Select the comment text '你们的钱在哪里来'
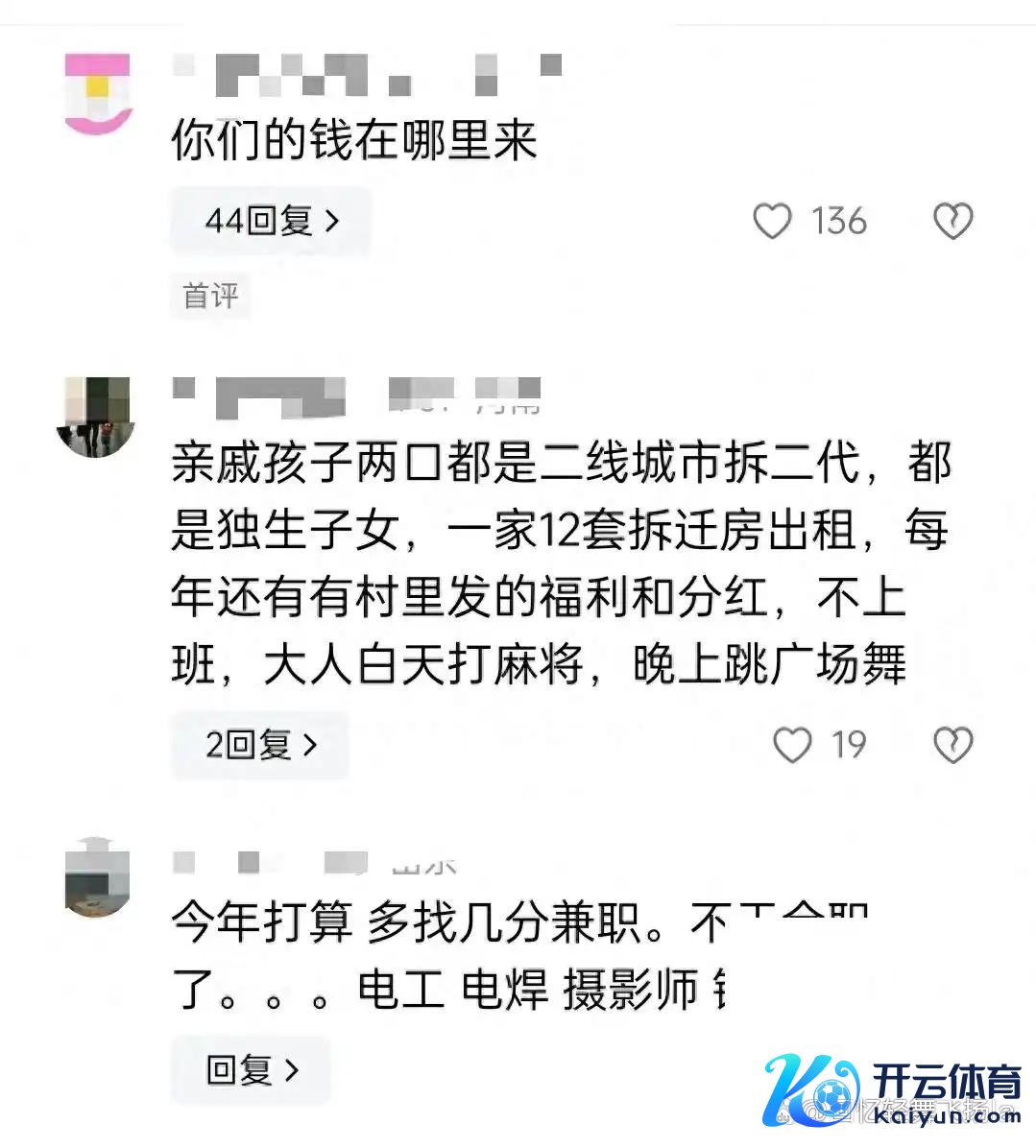 354,140
